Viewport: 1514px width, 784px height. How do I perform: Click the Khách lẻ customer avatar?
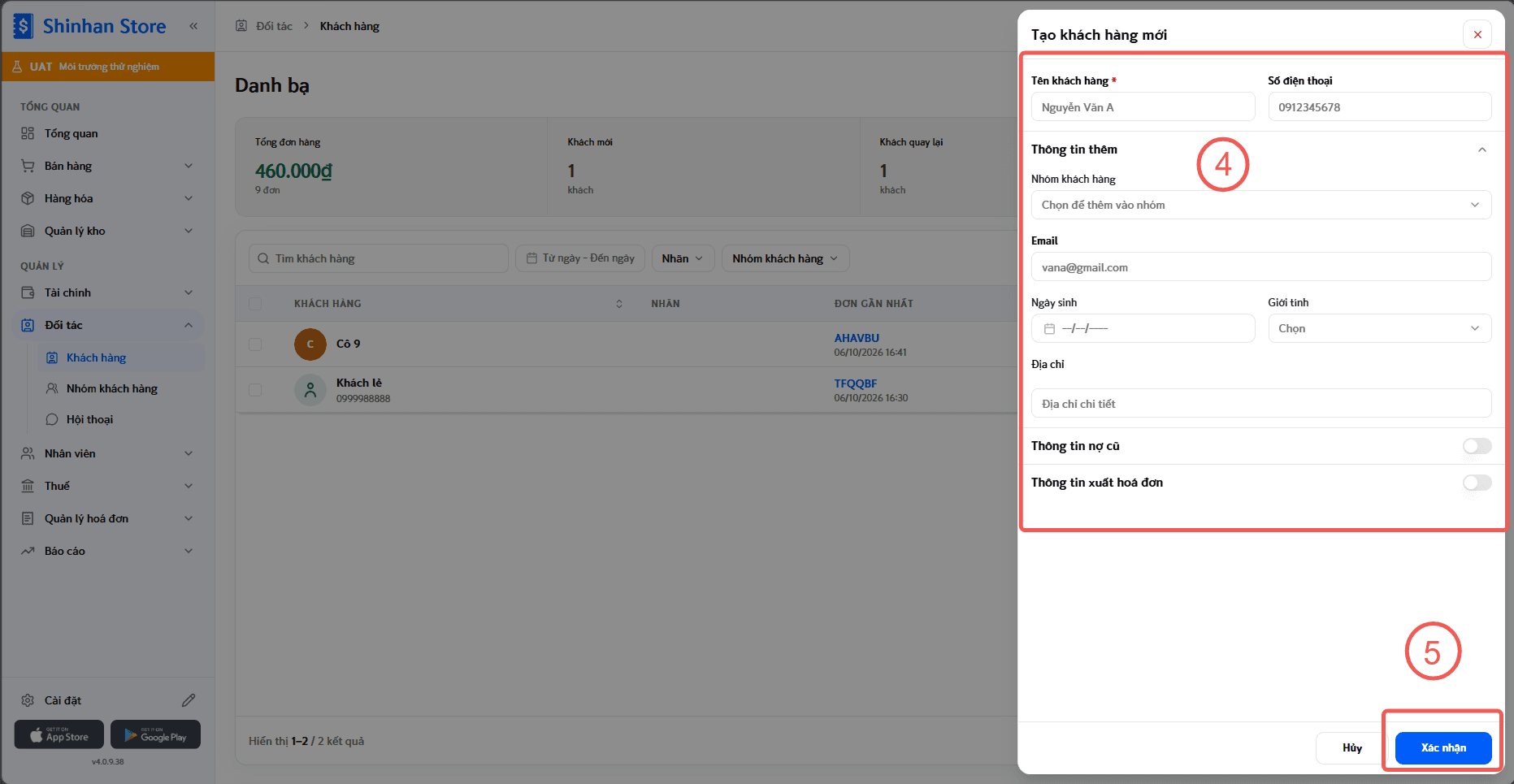310,390
